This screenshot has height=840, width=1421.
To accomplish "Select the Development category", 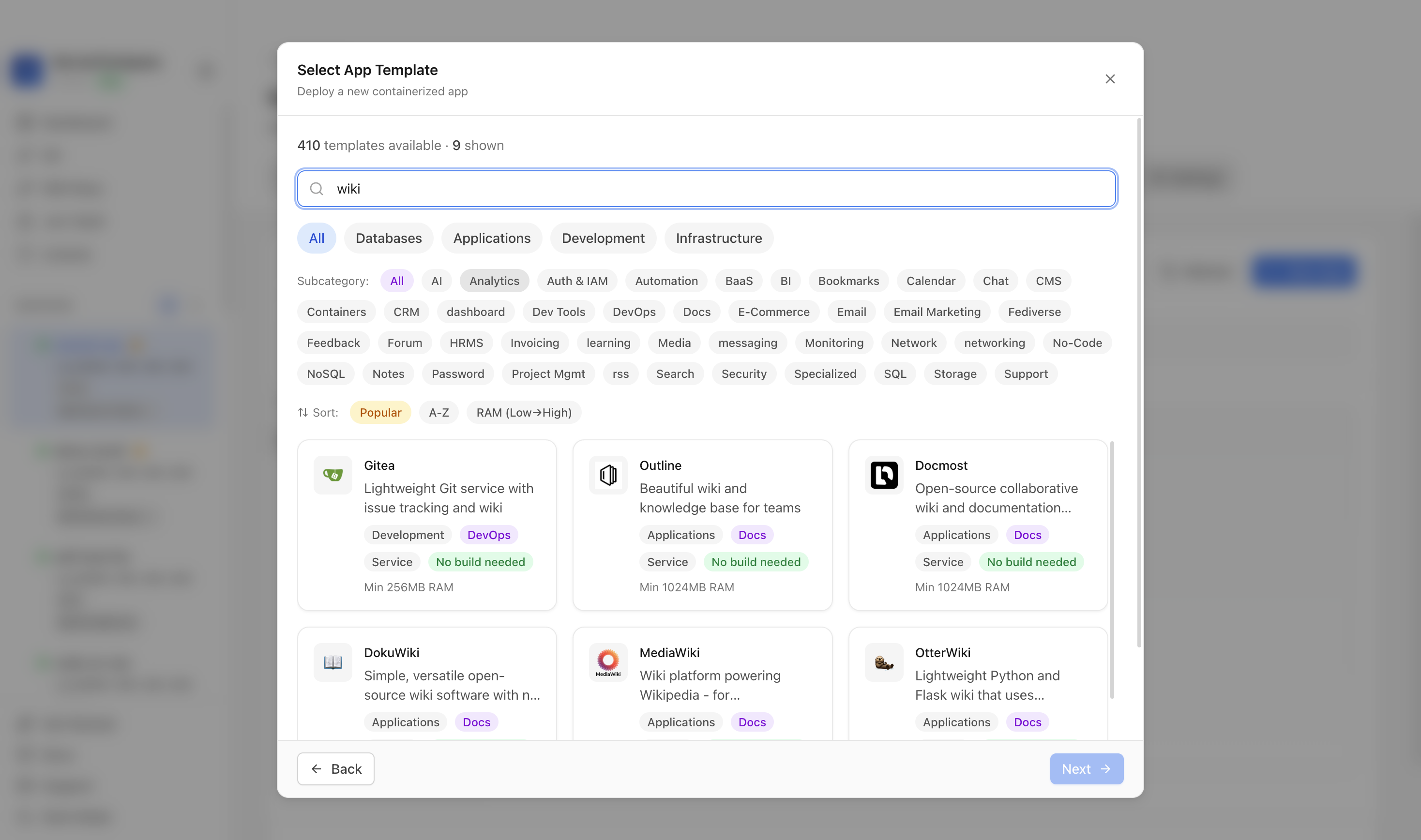I will click(603, 238).
